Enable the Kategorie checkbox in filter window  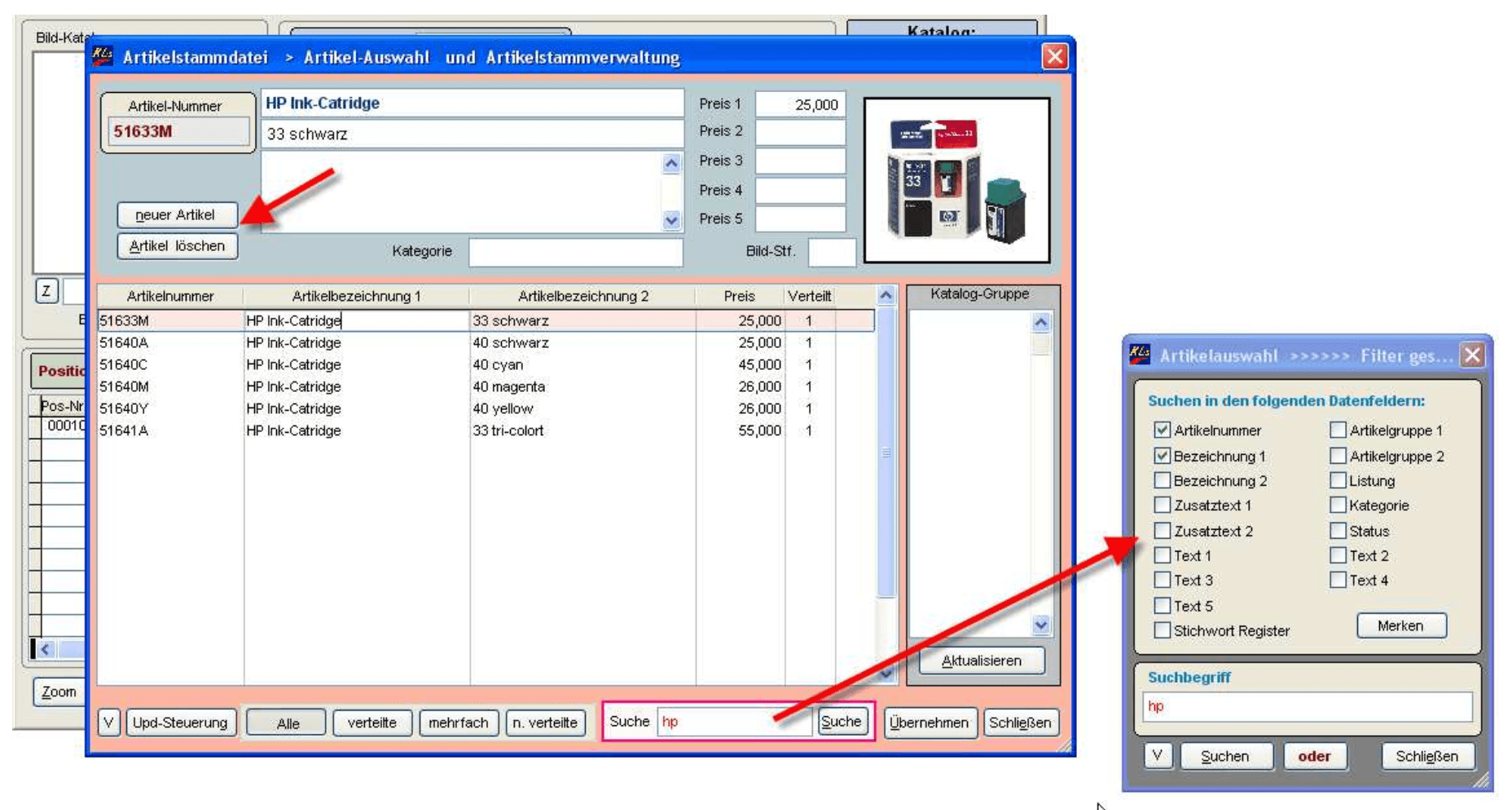coord(1338,505)
